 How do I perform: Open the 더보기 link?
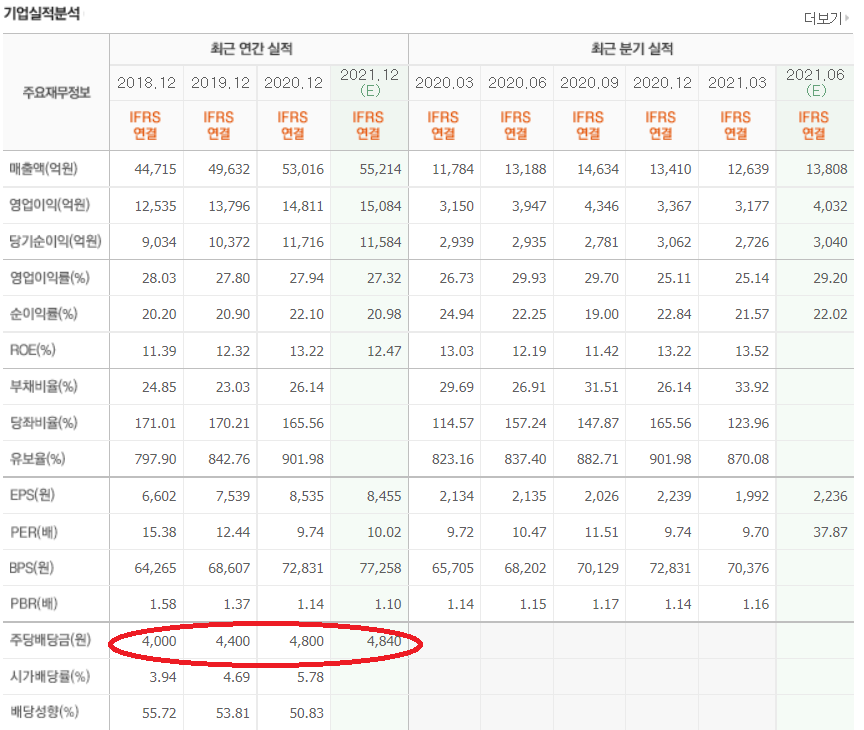(x=827, y=18)
